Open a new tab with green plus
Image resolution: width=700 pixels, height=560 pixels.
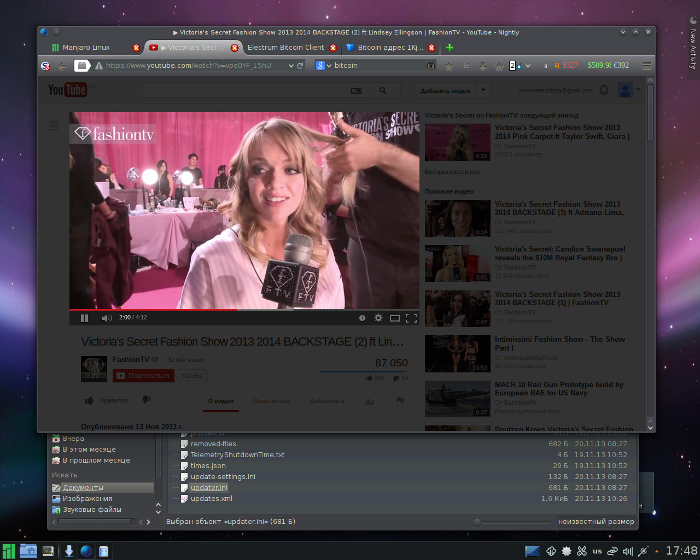tap(450, 47)
